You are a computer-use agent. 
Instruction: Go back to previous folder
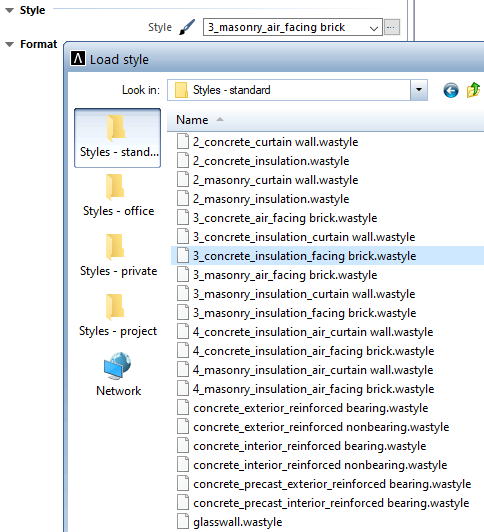point(451,90)
